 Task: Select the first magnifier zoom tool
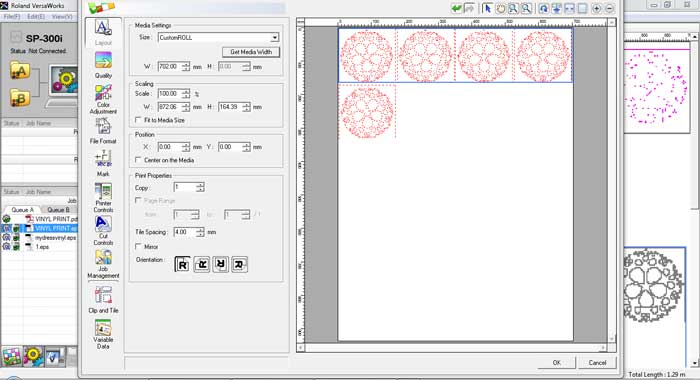[513, 8]
